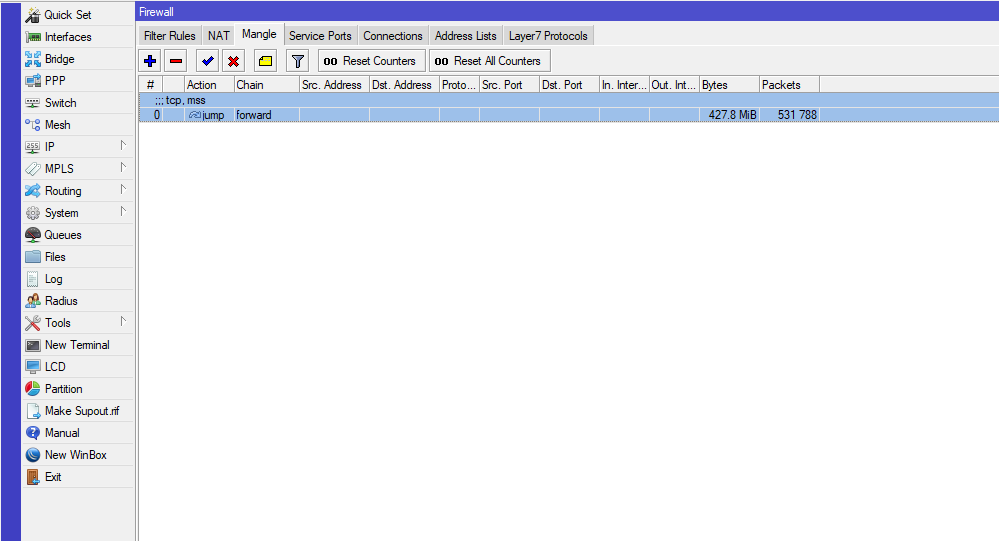Click the red minus remove rule icon
Screen dimensions: 999x541
176,61
